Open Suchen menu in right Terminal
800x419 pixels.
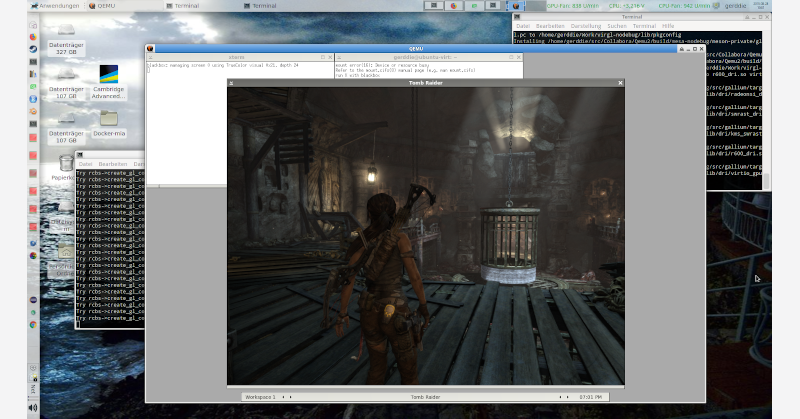coord(617,26)
